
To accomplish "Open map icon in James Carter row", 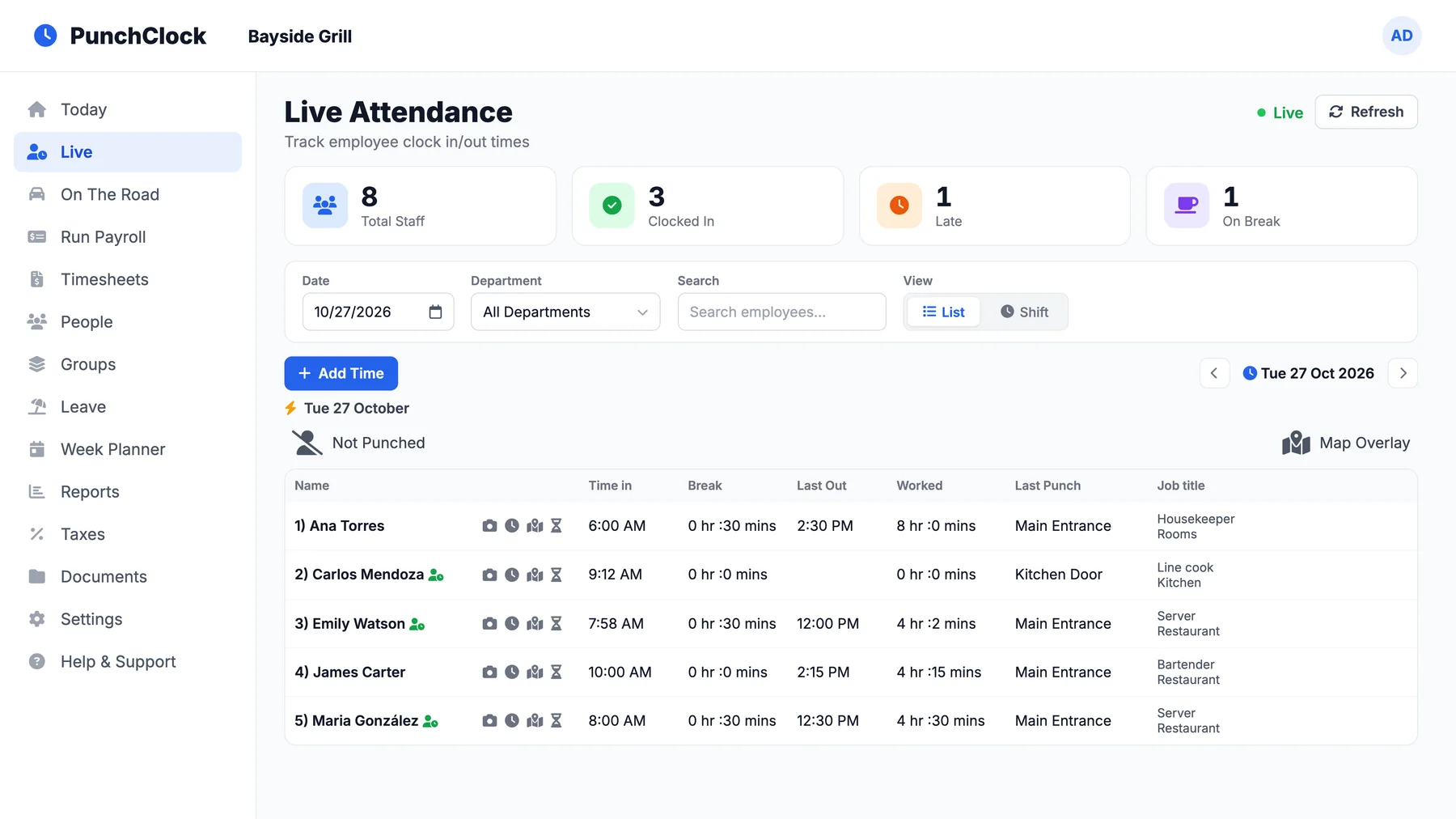I will point(535,673).
